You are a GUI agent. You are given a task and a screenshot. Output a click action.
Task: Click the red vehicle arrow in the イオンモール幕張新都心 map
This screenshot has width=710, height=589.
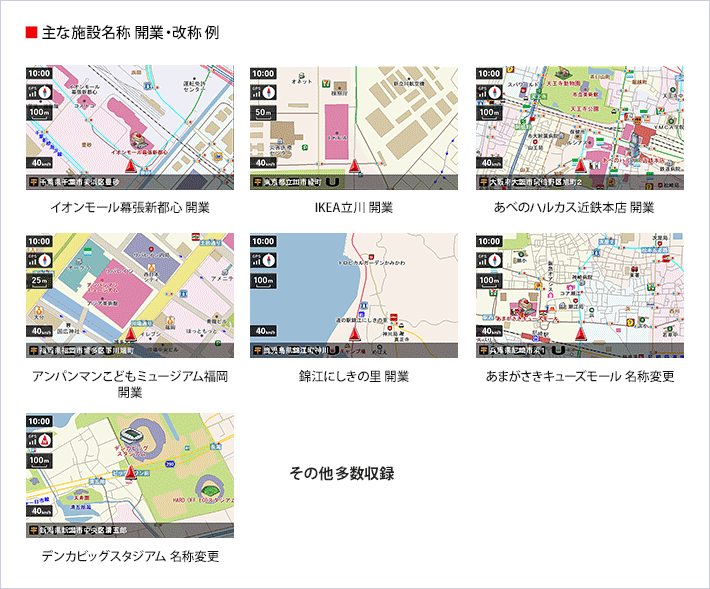coord(131,166)
